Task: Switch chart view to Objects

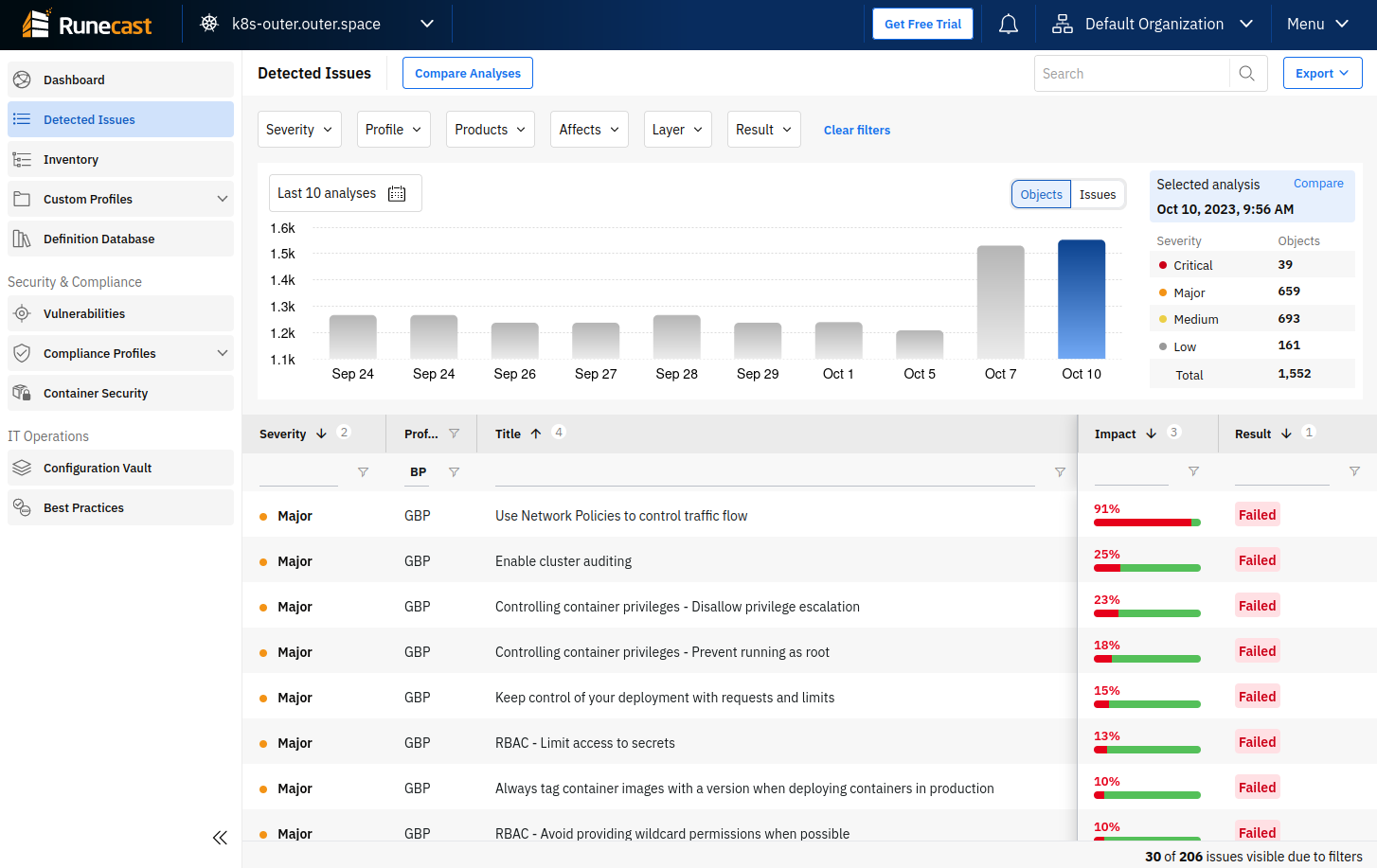Action: click(x=1041, y=195)
